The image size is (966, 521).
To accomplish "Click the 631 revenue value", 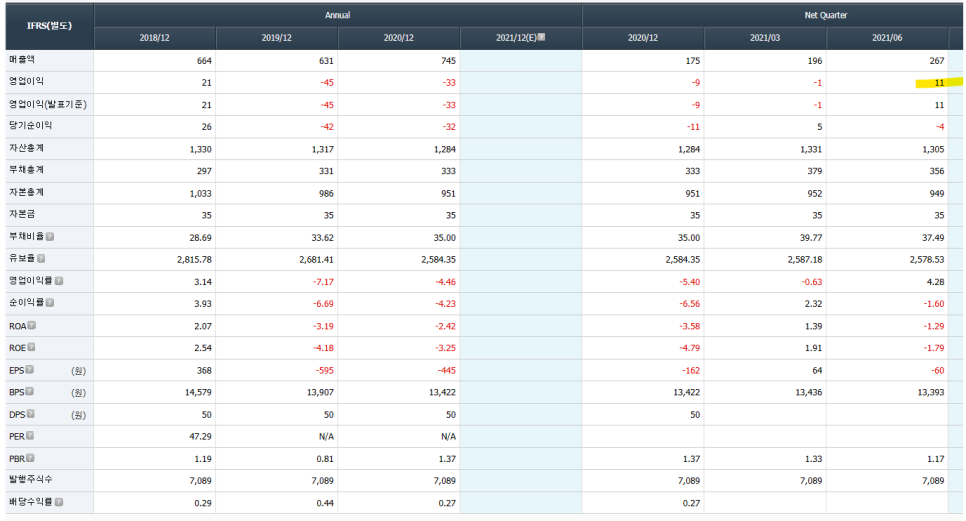I will point(326,60).
